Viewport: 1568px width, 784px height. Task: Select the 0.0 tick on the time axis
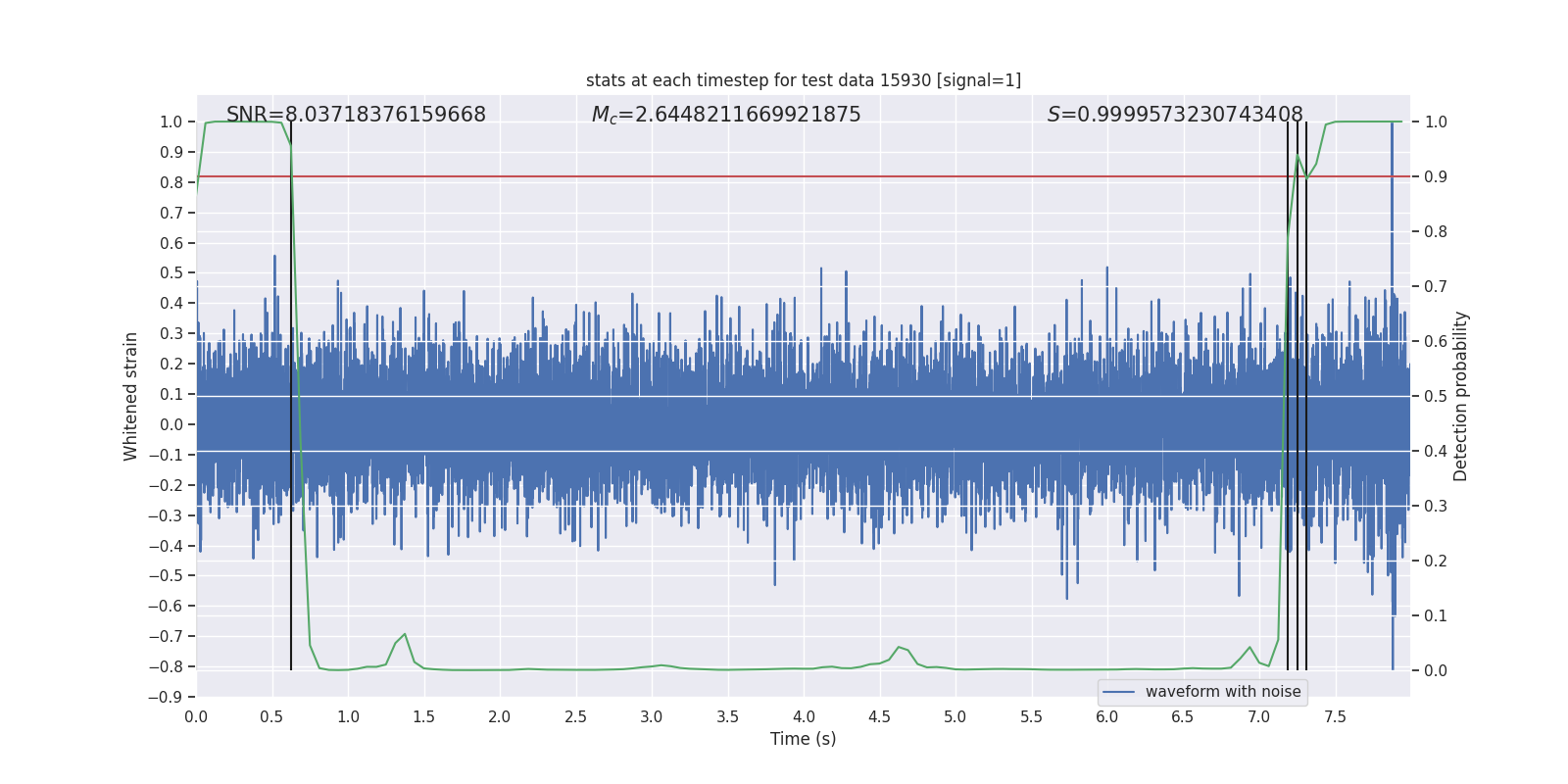point(196,716)
